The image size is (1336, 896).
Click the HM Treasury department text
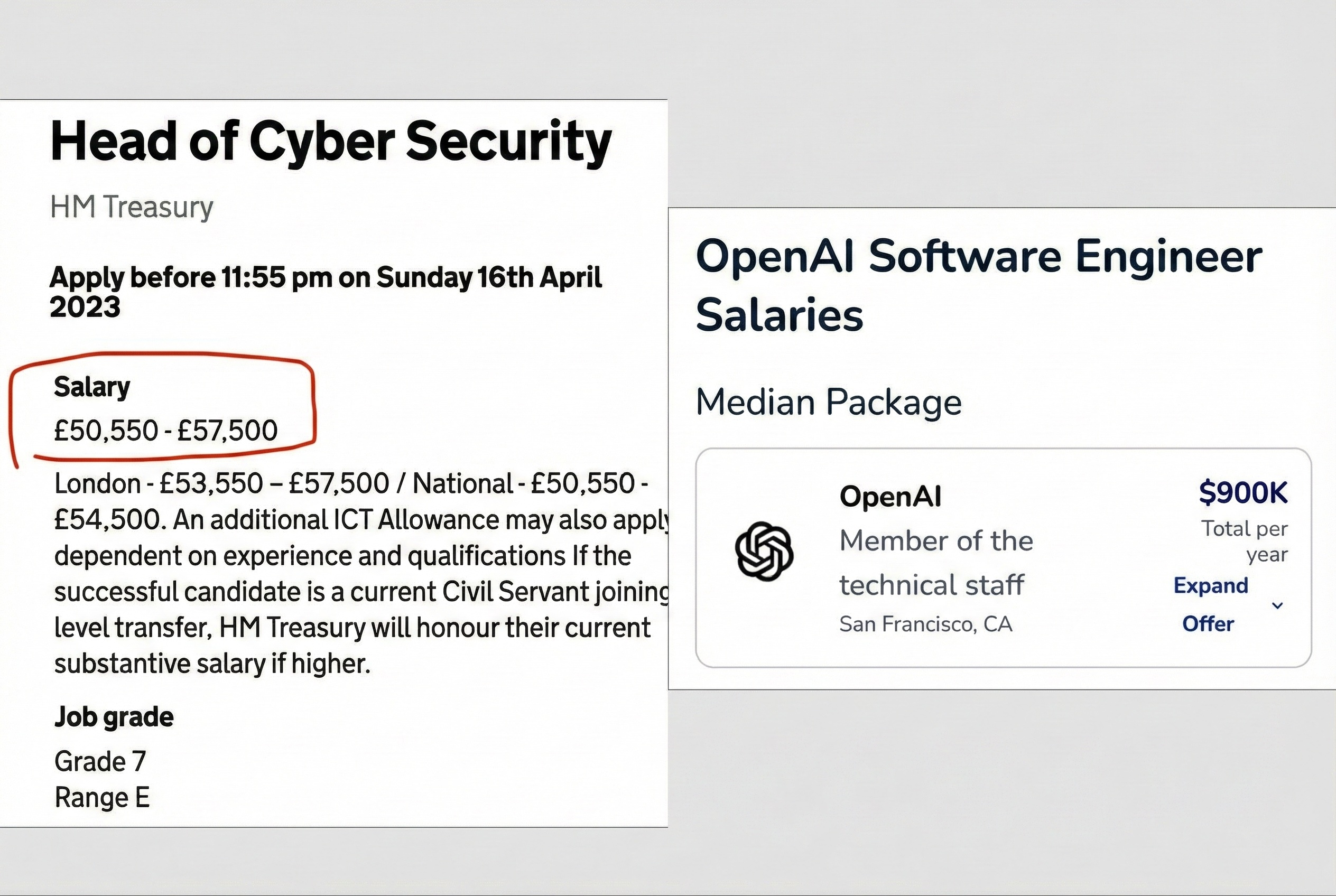[132, 207]
